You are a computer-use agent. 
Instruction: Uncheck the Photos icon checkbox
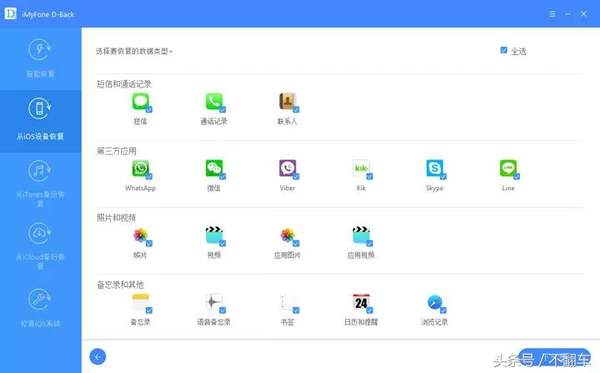tap(149, 243)
